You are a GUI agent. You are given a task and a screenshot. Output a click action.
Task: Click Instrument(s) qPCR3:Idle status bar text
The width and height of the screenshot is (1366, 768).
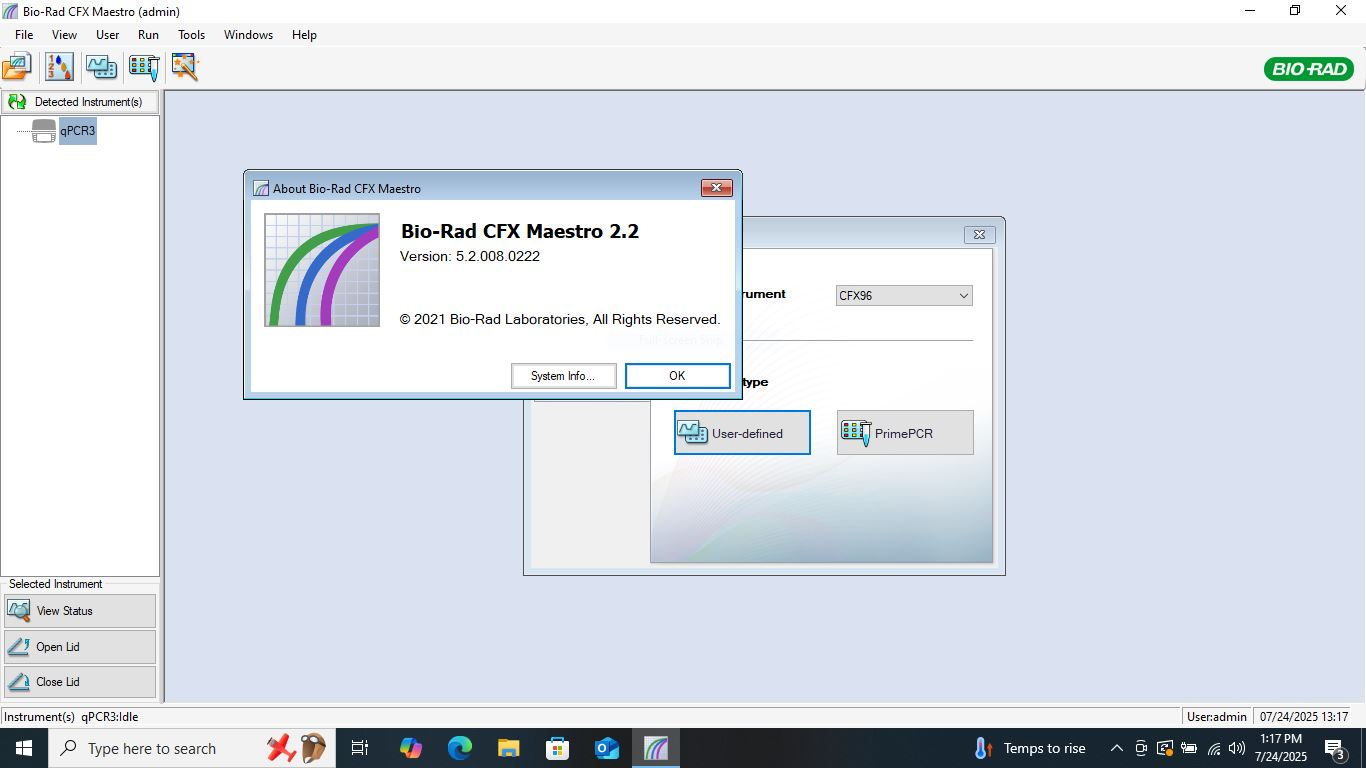(70, 717)
